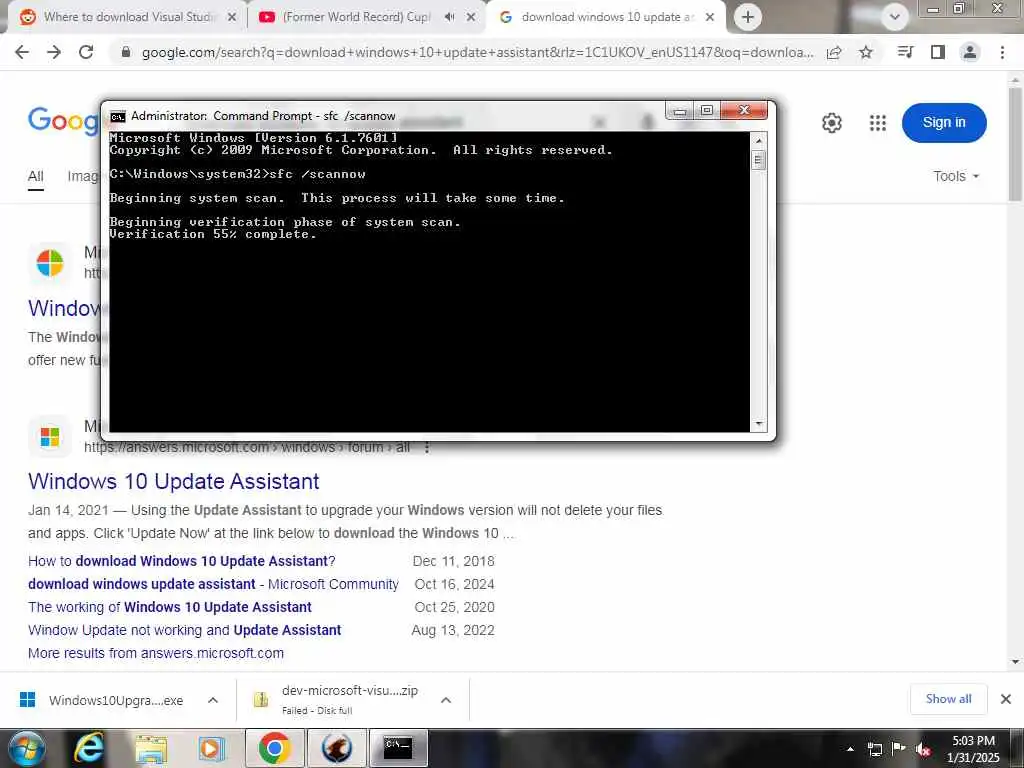1024x768 pixels.
Task: Share this page icon in address bar
Action: tap(834, 53)
